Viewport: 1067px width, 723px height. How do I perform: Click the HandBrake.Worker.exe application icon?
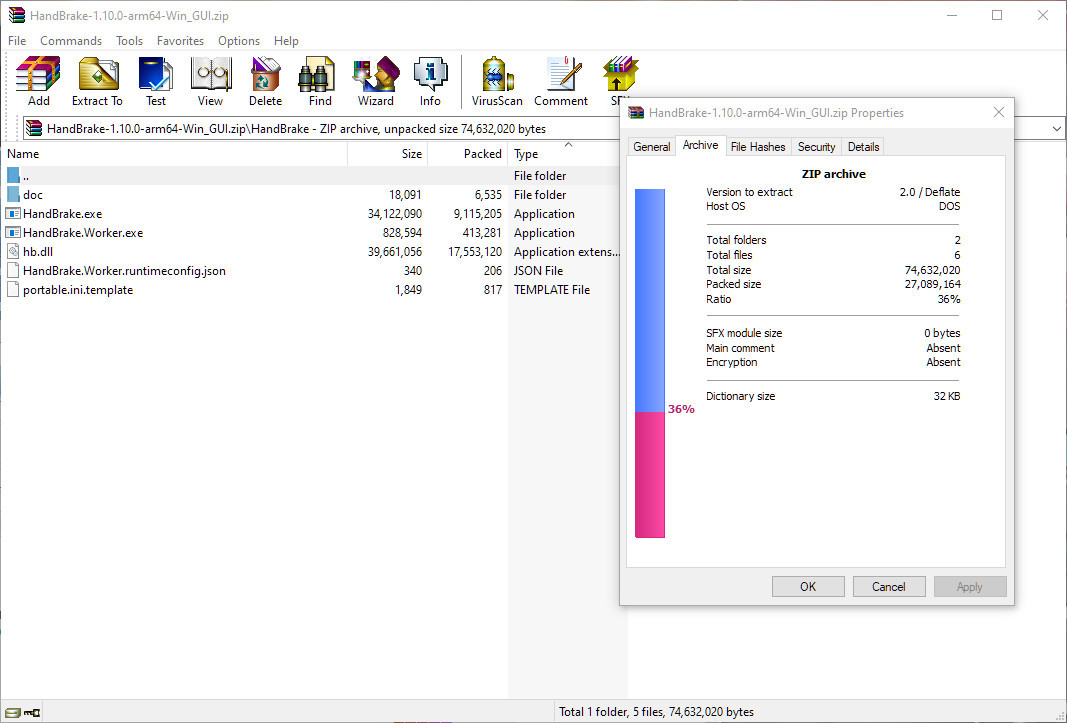[x=13, y=233]
